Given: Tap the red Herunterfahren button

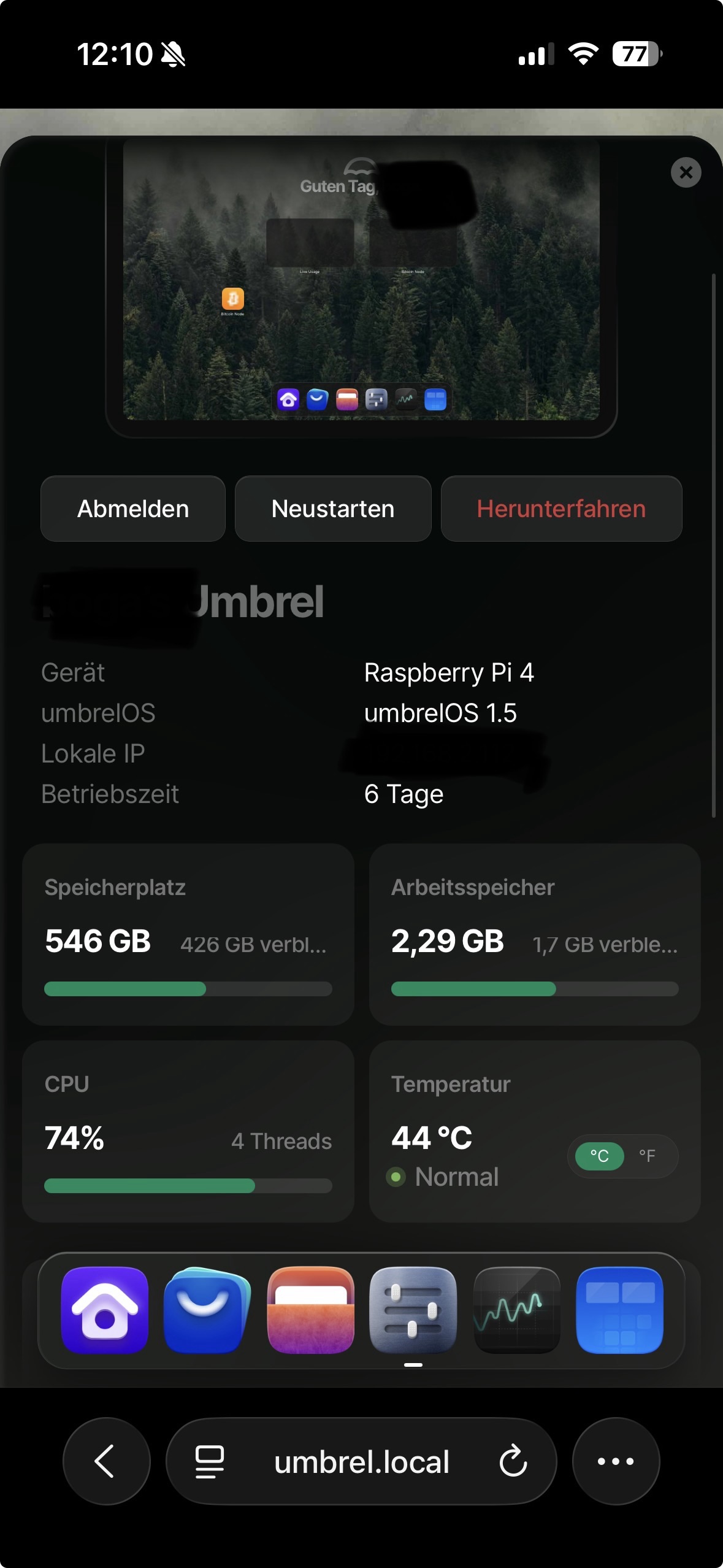Looking at the screenshot, I should pos(561,509).
